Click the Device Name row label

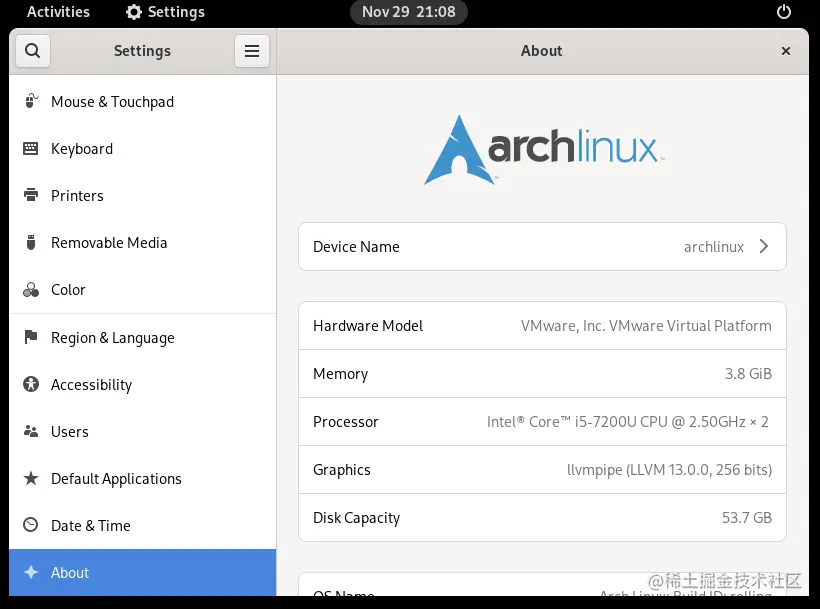pos(356,247)
